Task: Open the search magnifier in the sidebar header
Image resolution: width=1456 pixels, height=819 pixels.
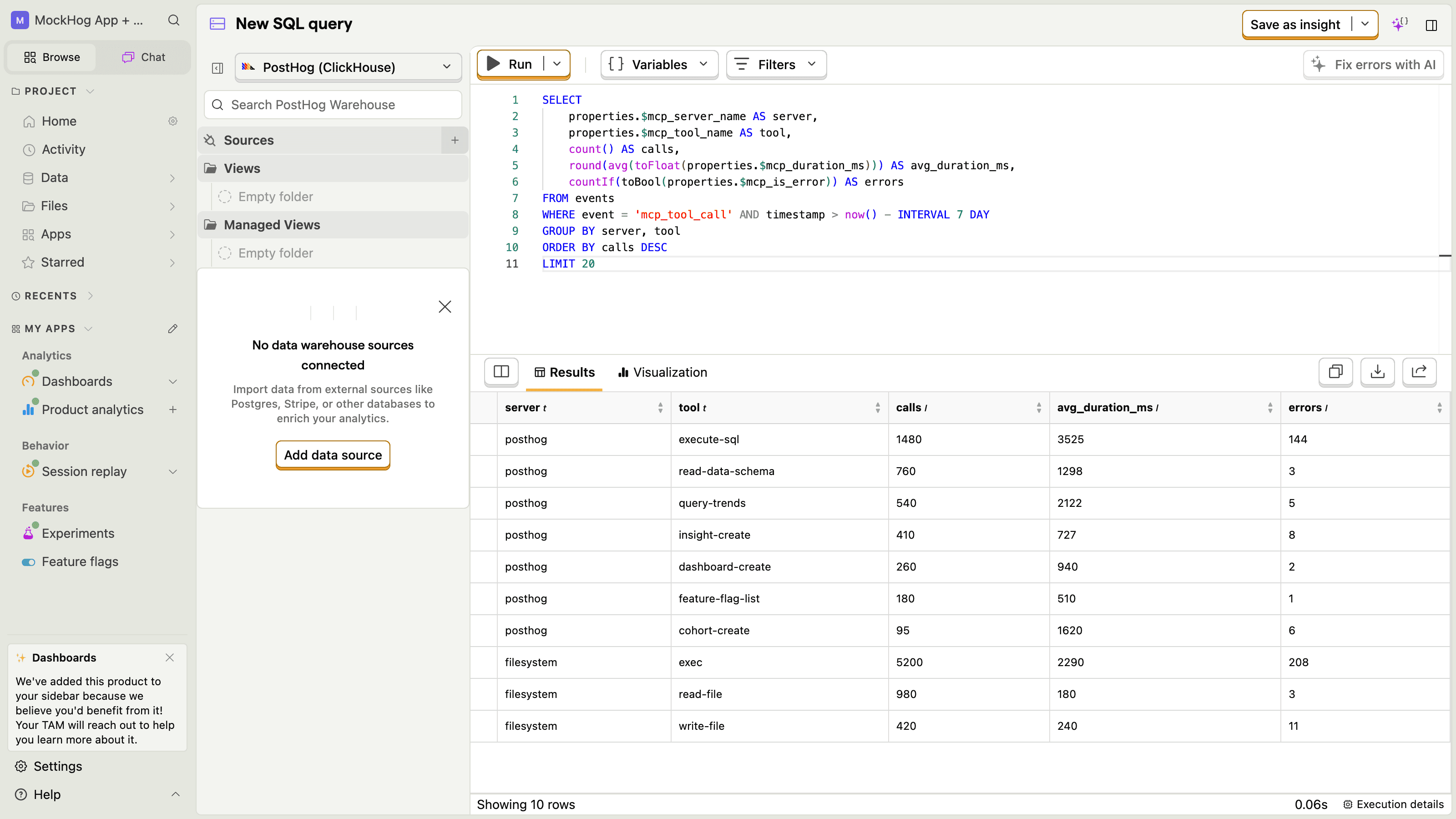Action: (173, 20)
